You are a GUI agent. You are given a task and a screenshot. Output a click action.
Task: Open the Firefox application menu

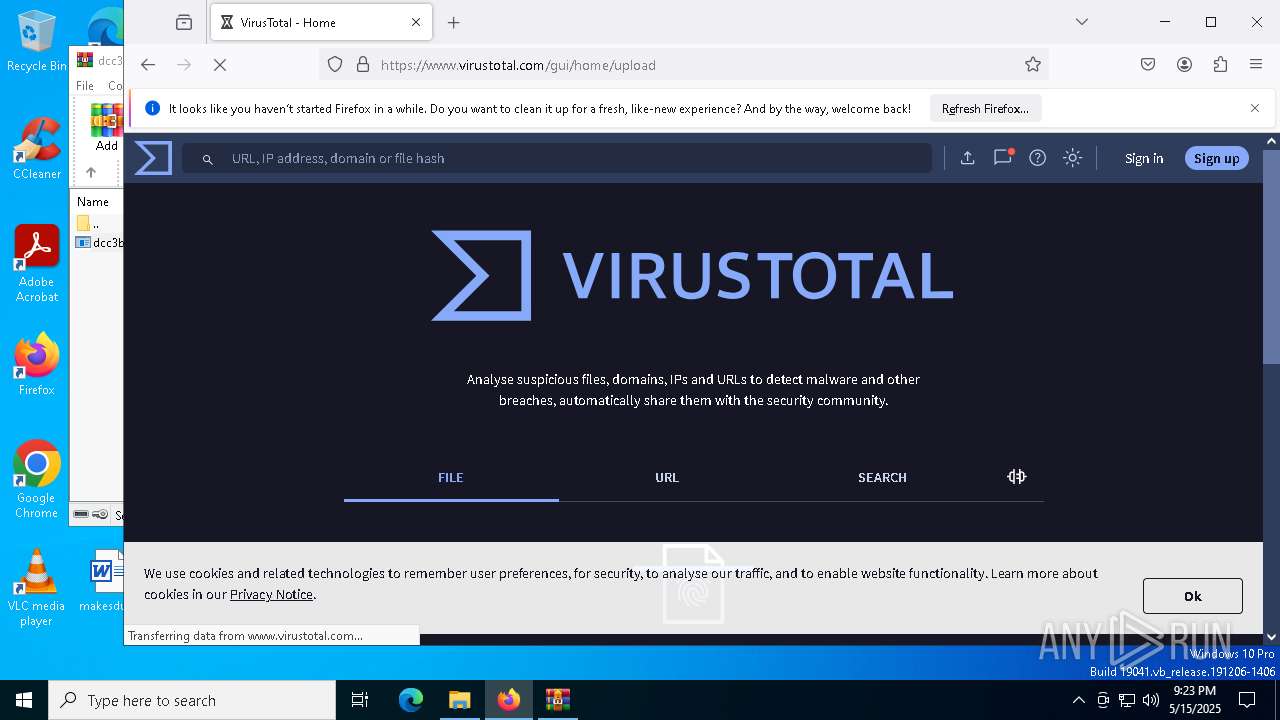click(x=1256, y=65)
